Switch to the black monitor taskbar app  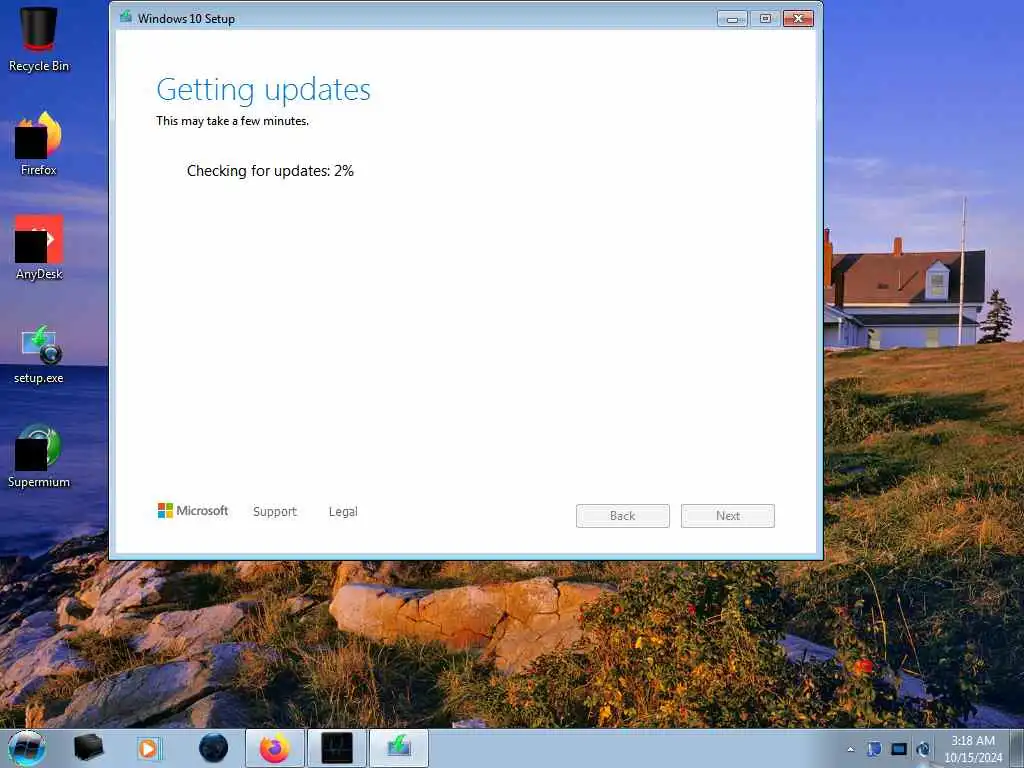(337, 748)
